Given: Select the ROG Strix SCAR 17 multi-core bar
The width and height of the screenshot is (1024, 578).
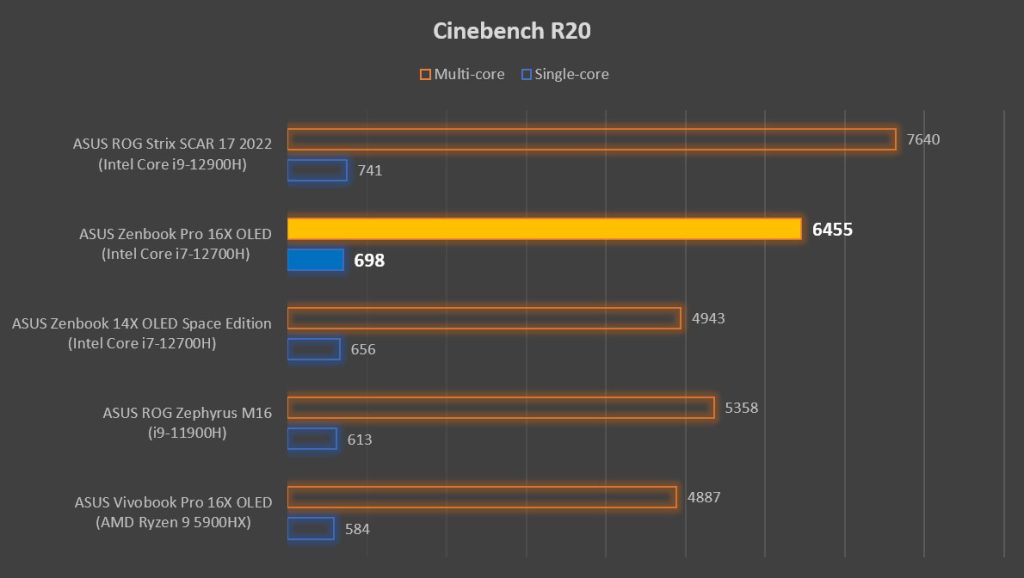Looking at the screenshot, I should point(591,139).
